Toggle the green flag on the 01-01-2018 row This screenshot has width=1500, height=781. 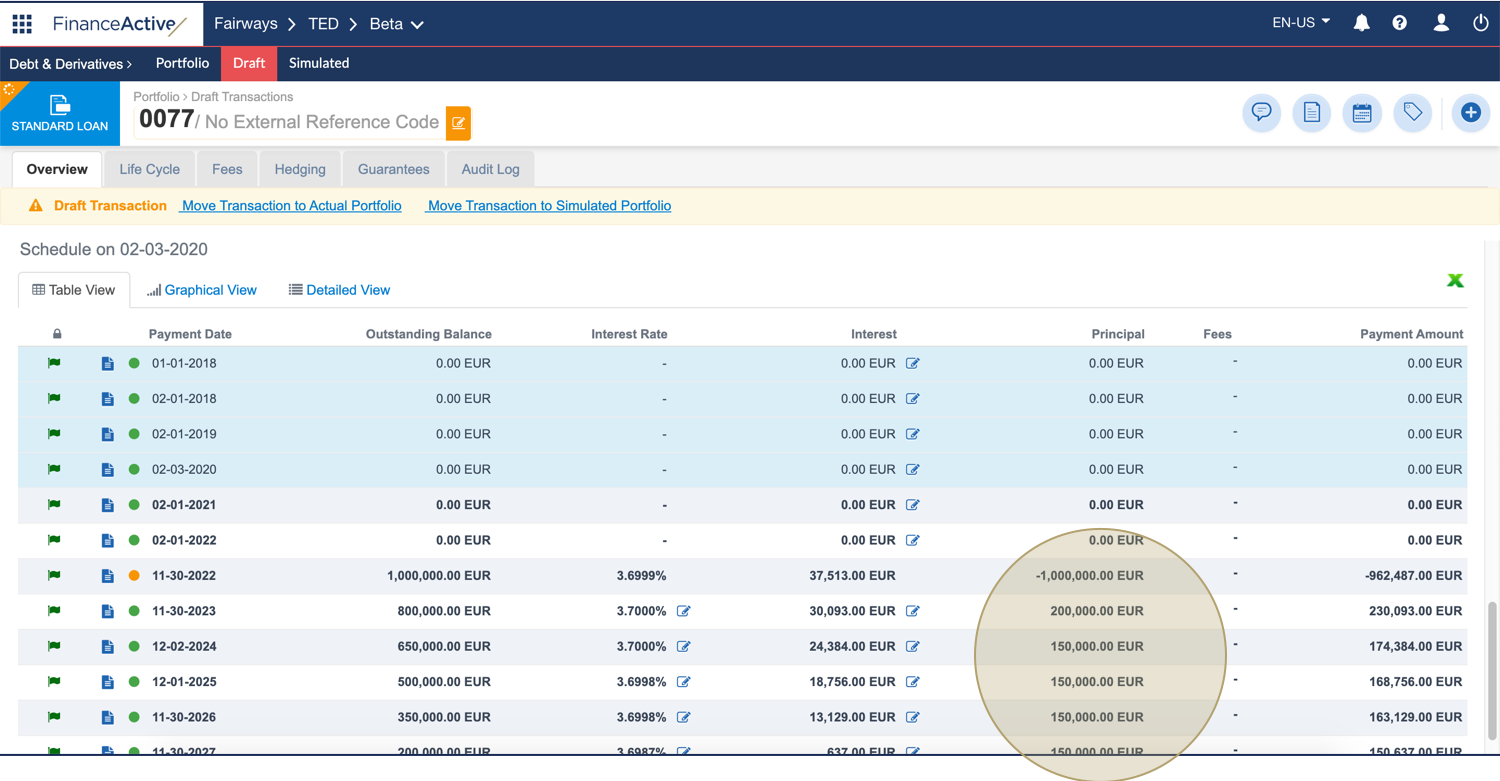(x=54, y=363)
